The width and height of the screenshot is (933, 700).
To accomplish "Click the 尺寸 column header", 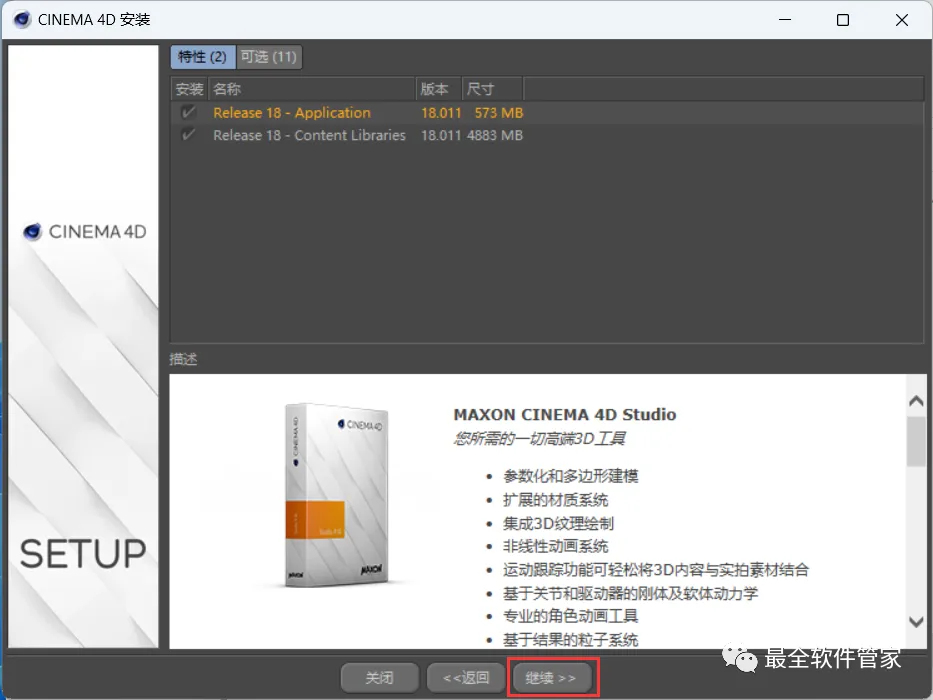I will (493, 89).
